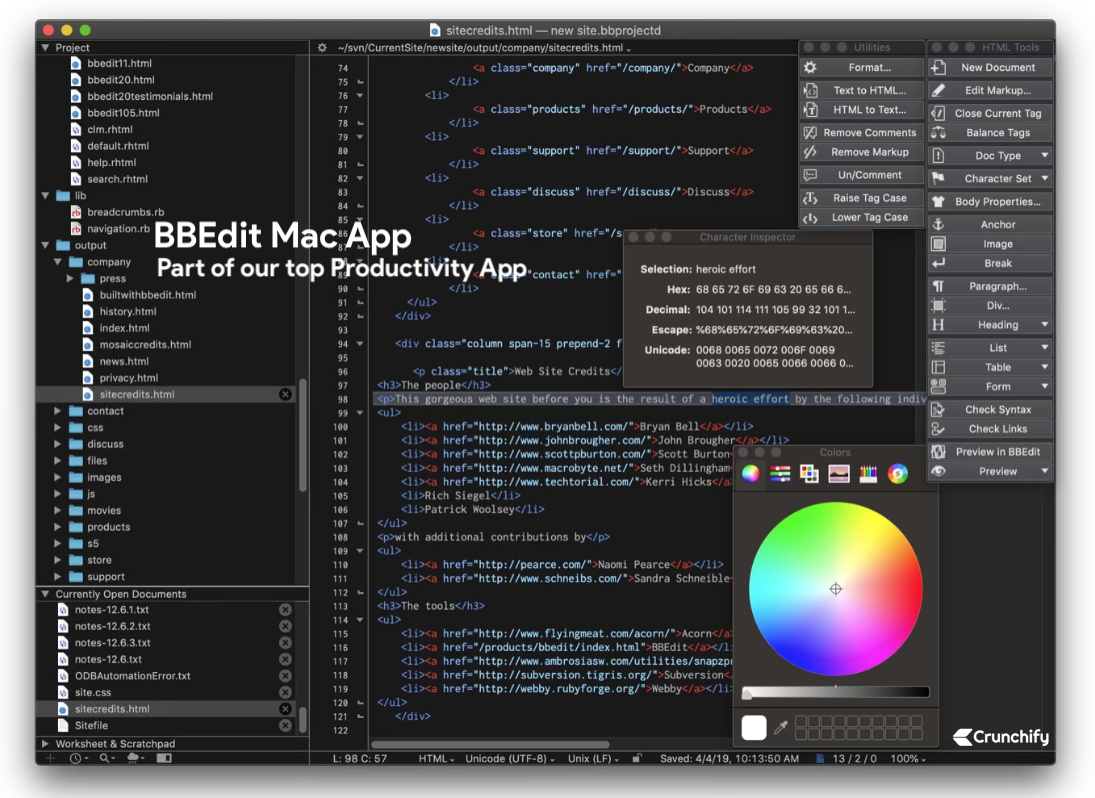
Task: Click Text to HTML button
Action: click(x=862, y=90)
